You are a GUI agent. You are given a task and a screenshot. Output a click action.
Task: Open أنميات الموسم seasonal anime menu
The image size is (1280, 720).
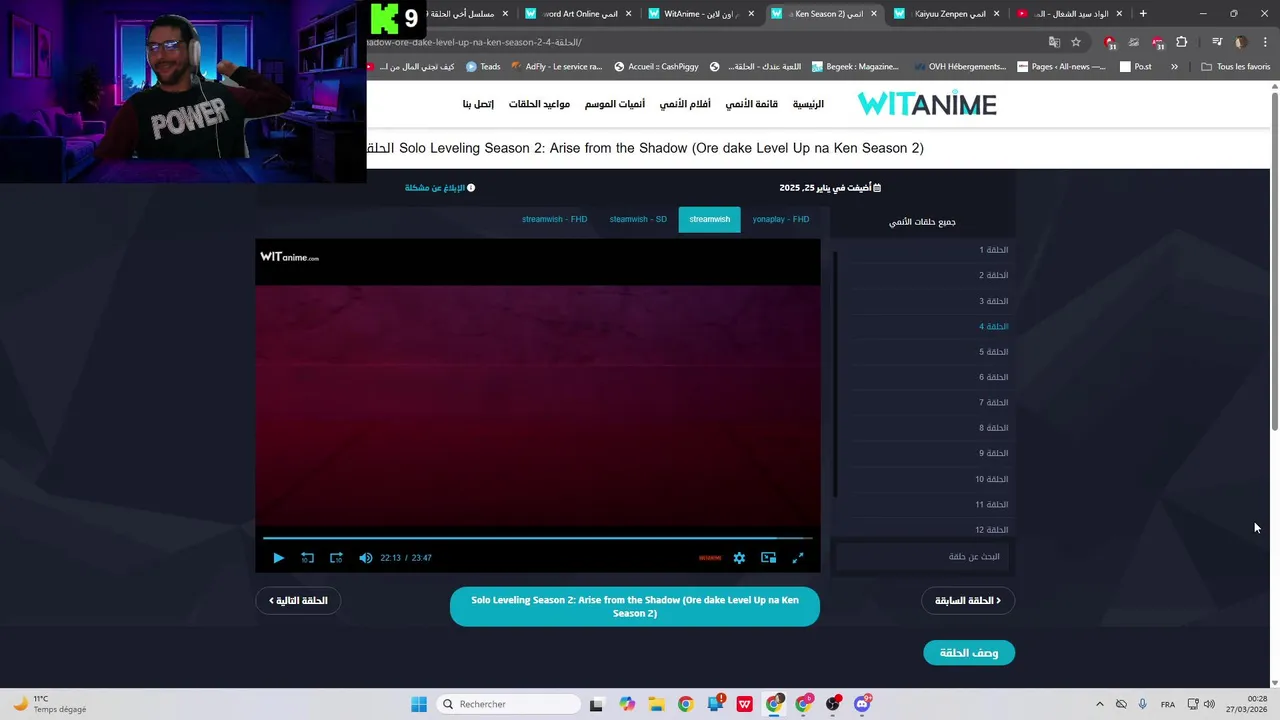[x=615, y=104]
